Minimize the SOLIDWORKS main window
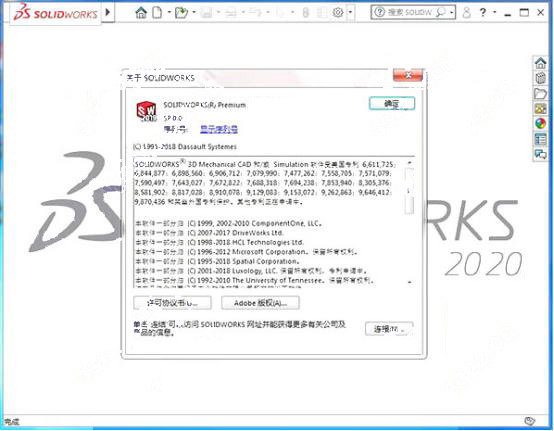 [x=508, y=14]
